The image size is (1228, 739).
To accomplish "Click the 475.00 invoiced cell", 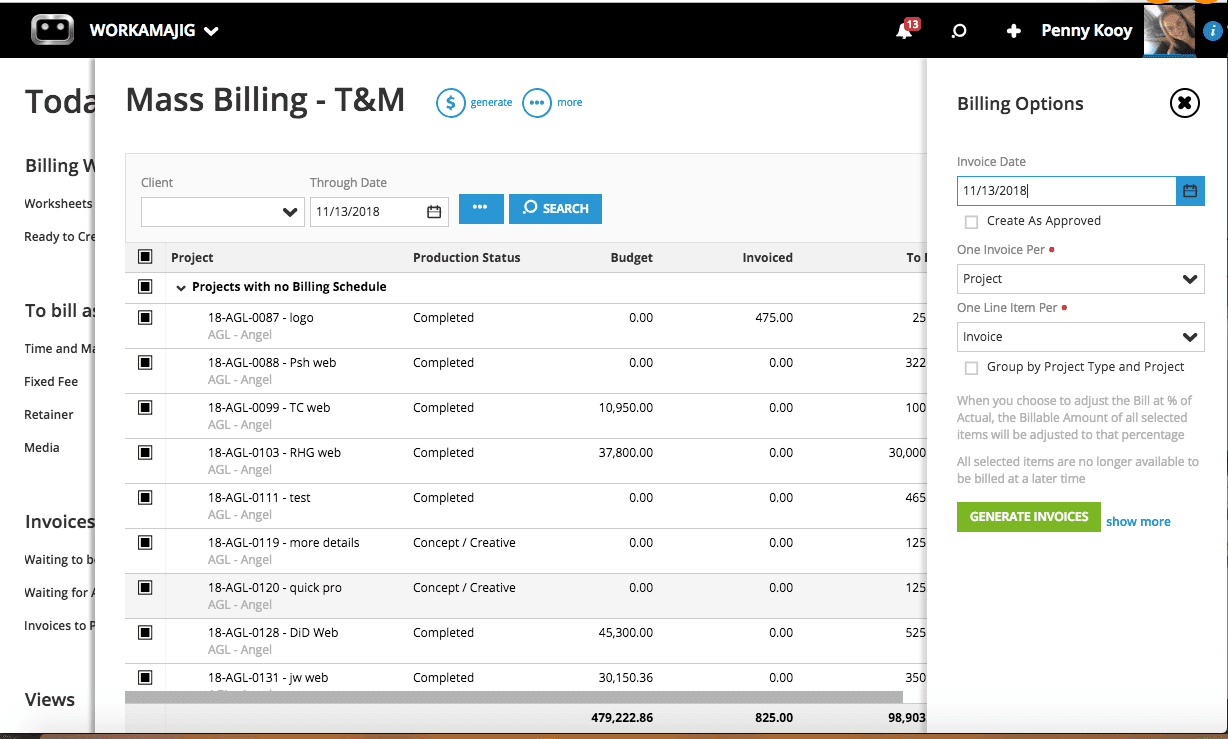I will pos(774,318).
